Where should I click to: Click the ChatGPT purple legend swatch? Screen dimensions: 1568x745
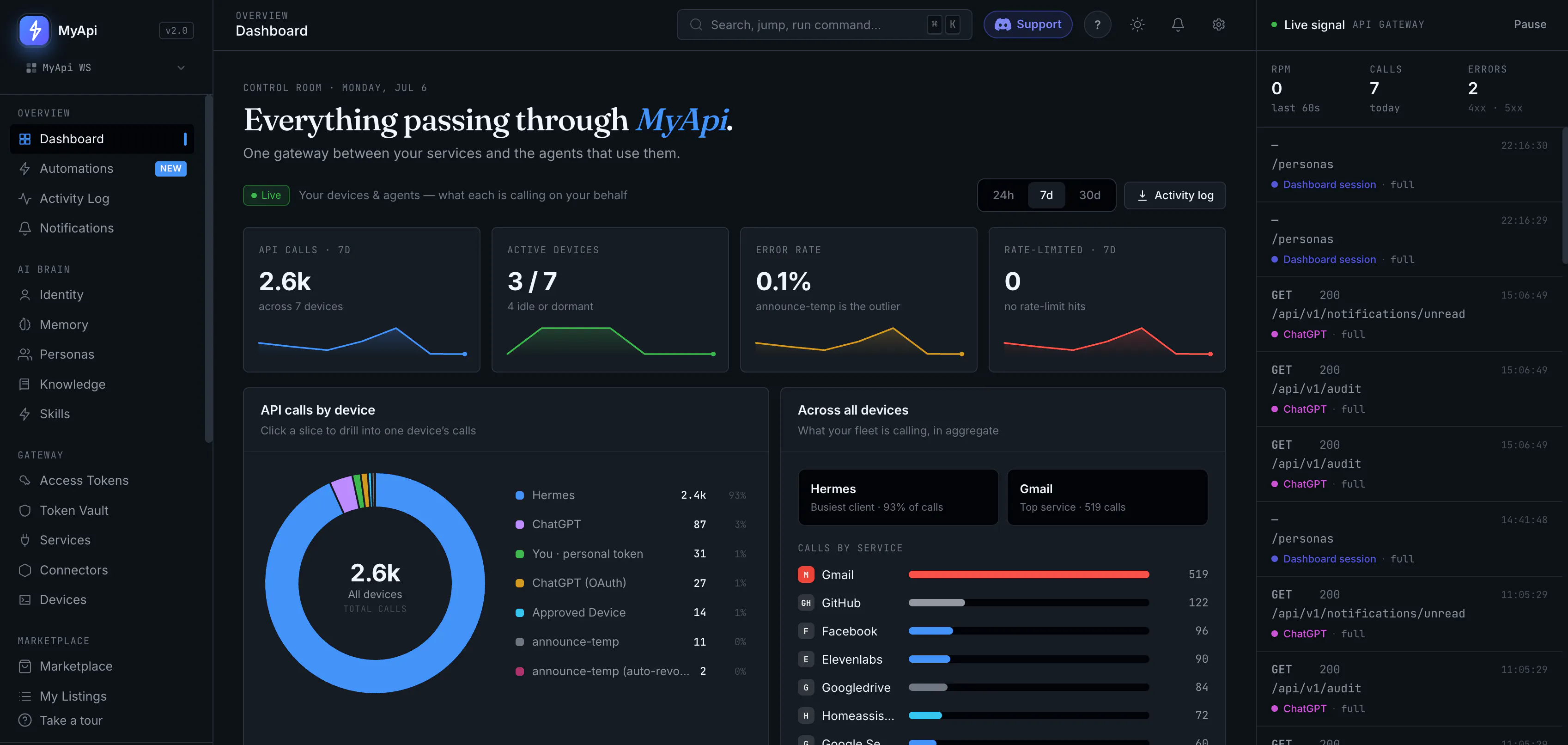[x=520, y=525]
